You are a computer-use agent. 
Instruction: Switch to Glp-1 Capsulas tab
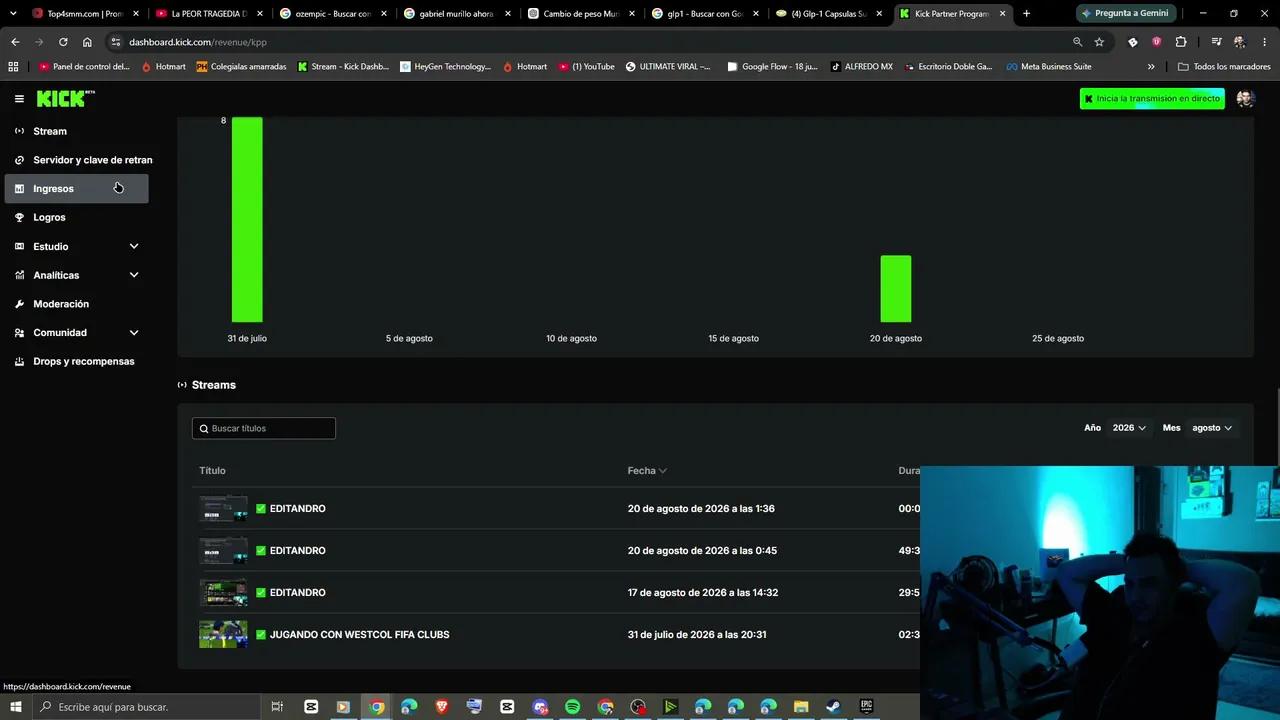coord(829,14)
